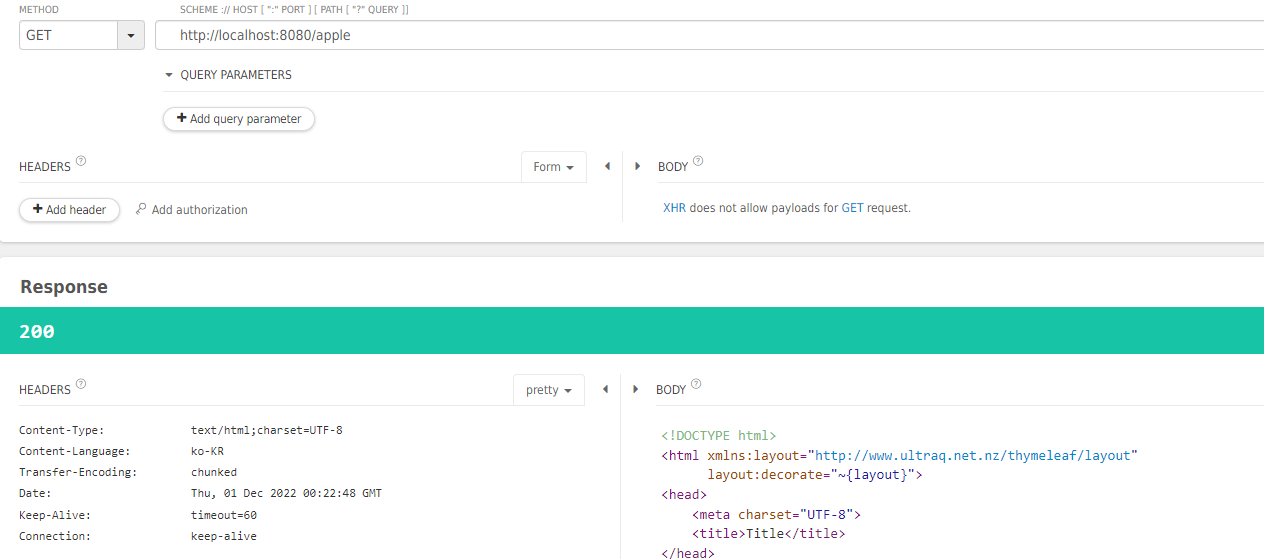Click the meta charset line in body

click(x=776, y=514)
